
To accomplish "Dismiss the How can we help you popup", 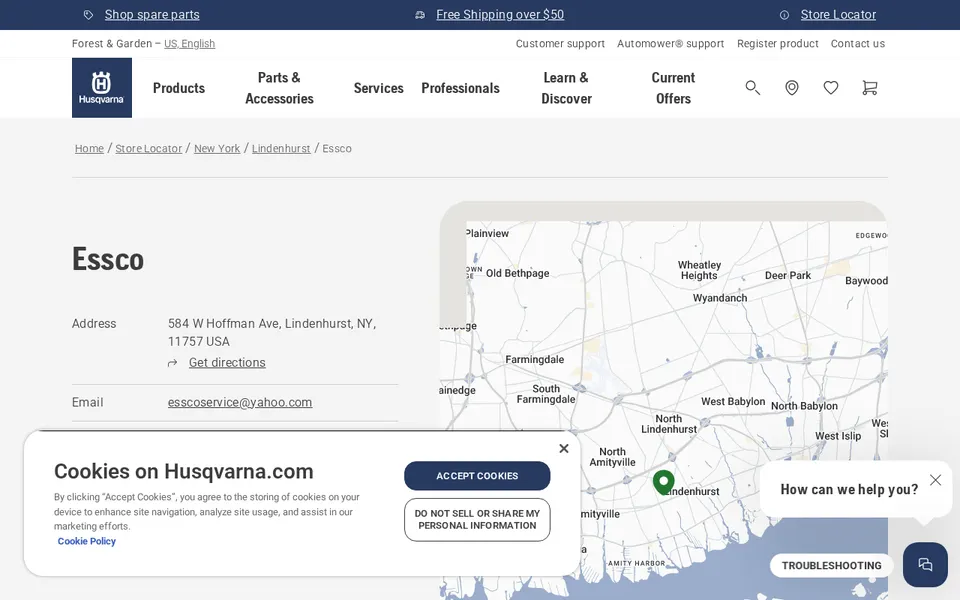I will [x=935, y=480].
